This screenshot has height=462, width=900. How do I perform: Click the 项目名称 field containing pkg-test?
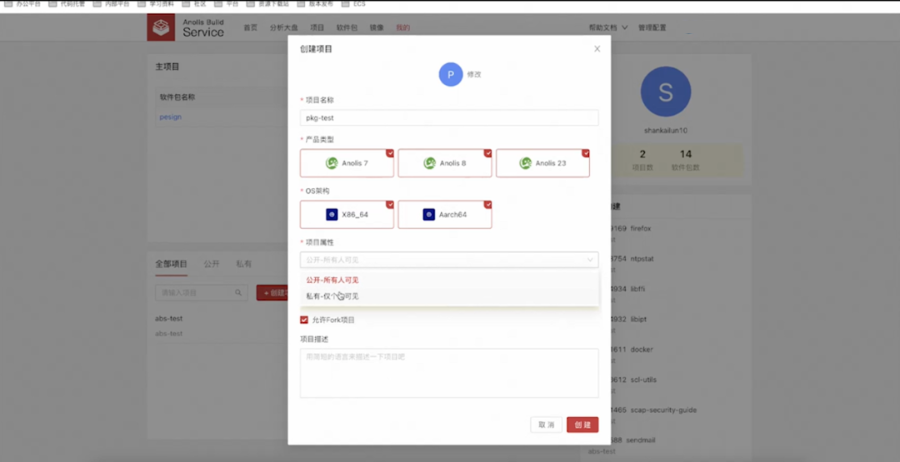click(449, 118)
